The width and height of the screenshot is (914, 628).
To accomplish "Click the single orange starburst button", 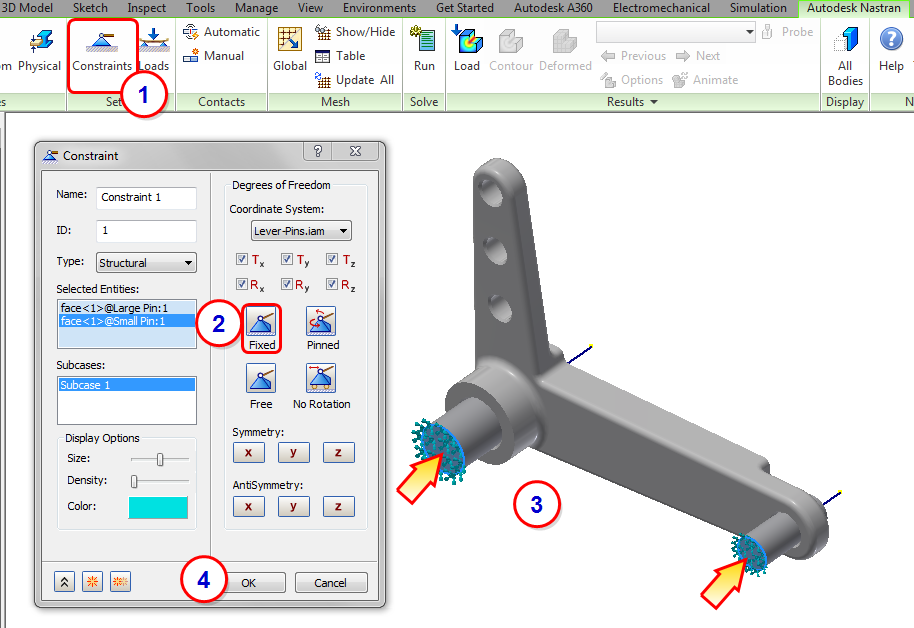I will coord(92,581).
